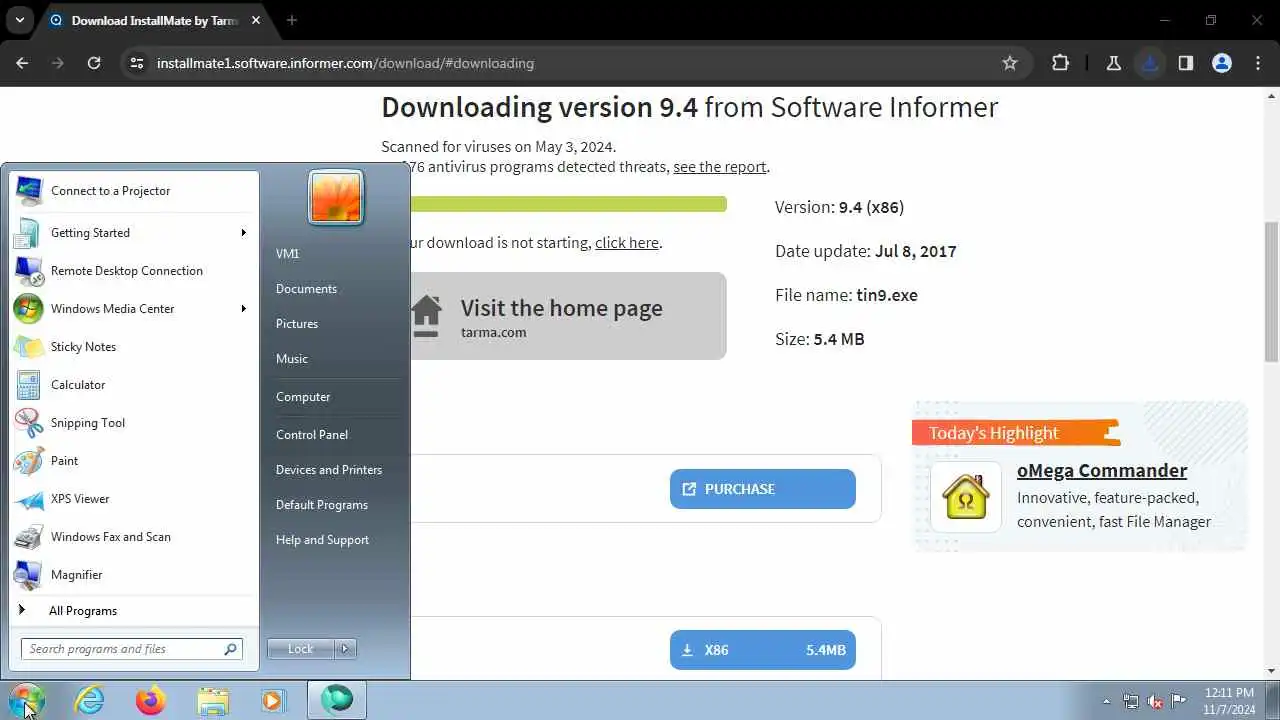The width and height of the screenshot is (1280, 720).
Task: Open the Chrome three-dot menu
Action: pos(1258,63)
